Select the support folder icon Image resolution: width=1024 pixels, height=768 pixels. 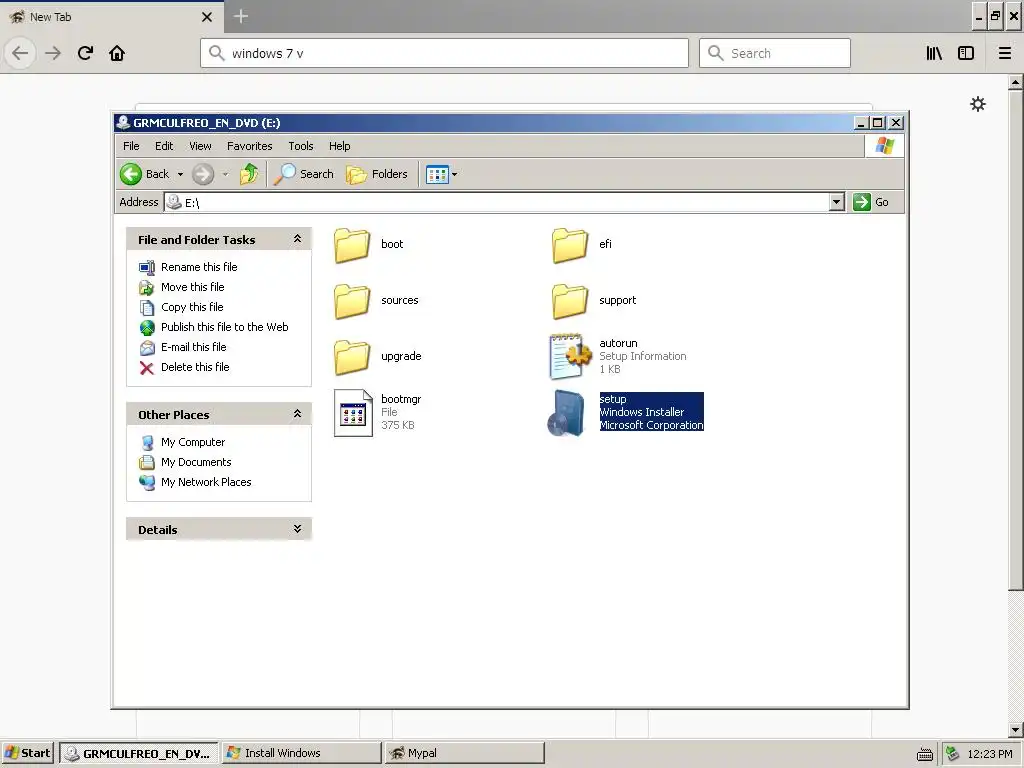click(x=569, y=301)
